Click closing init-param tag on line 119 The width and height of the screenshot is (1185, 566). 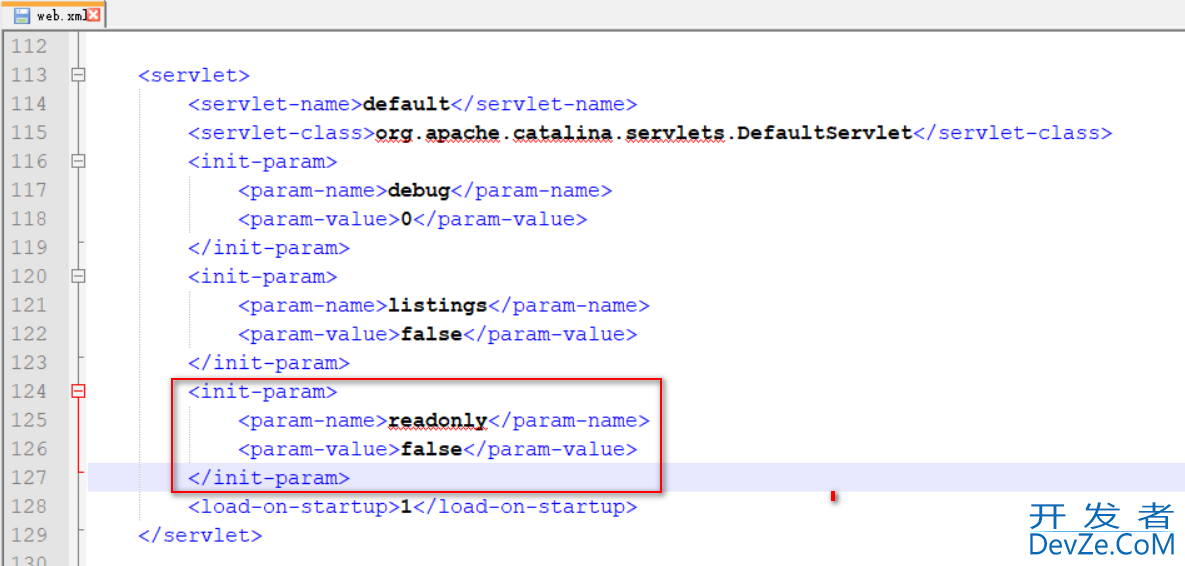[268, 247]
